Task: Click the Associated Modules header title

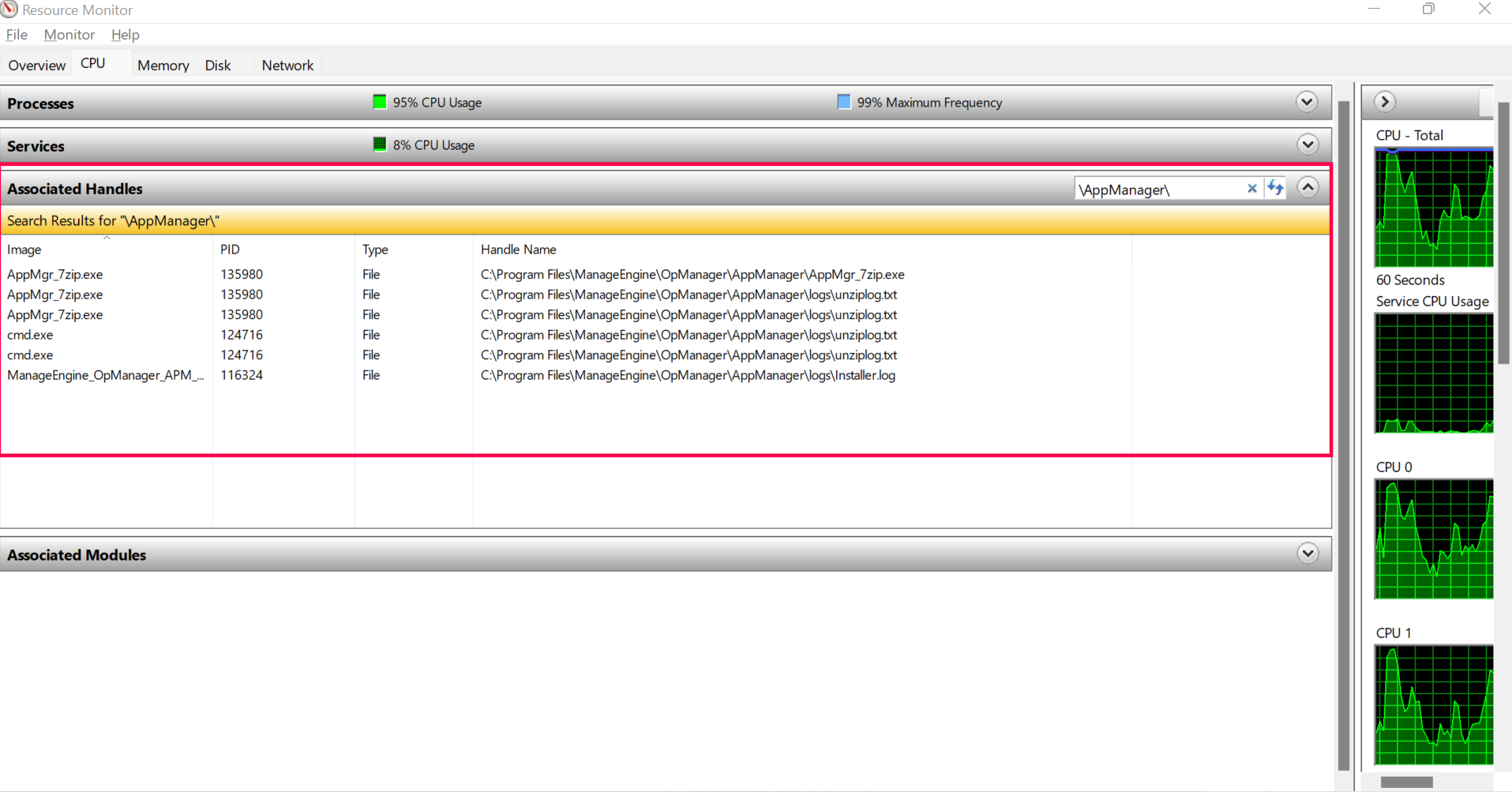Action: point(77,555)
